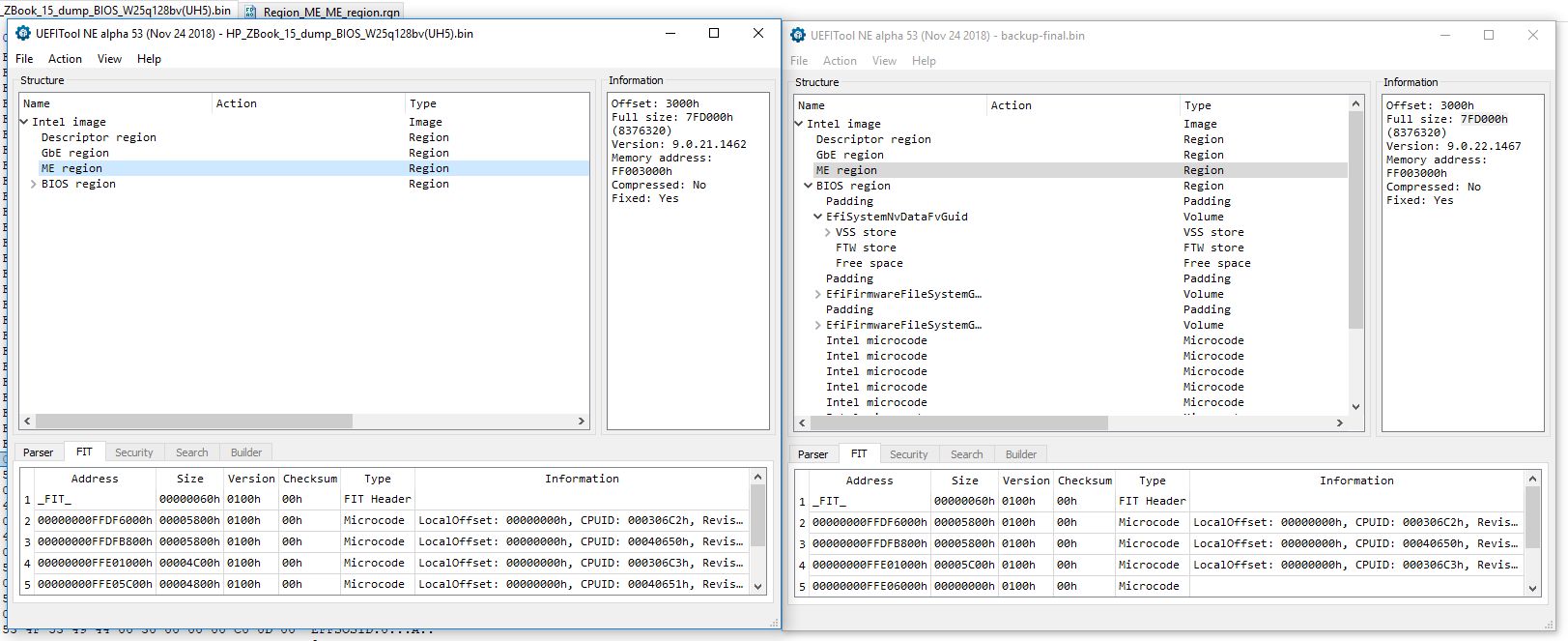The width and height of the screenshot is (1568, 641).
Task: Collapse Intel image in left window tree
Action: coord(24,122)
